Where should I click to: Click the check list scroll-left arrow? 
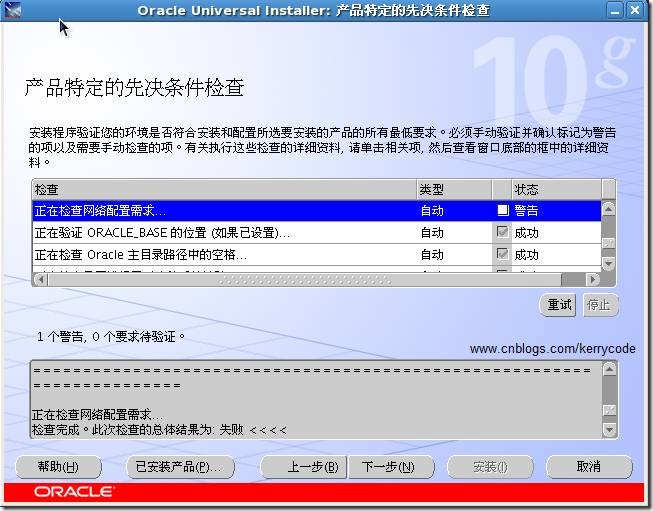[40, 279]
